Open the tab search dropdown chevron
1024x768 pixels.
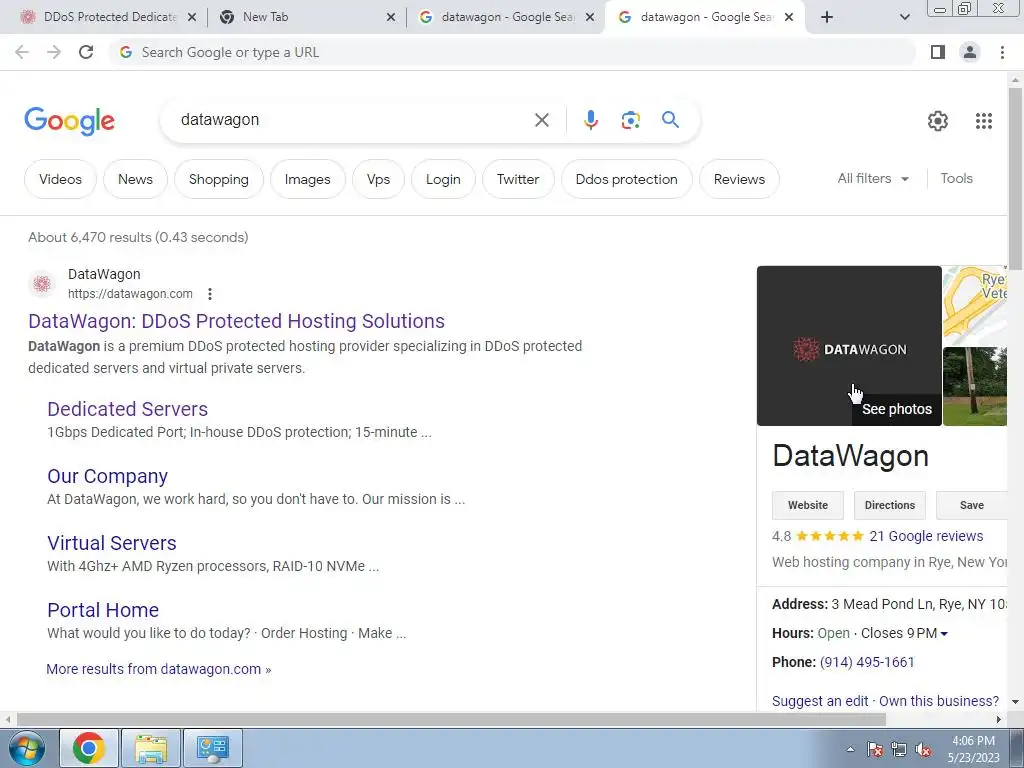click(904, 17)
